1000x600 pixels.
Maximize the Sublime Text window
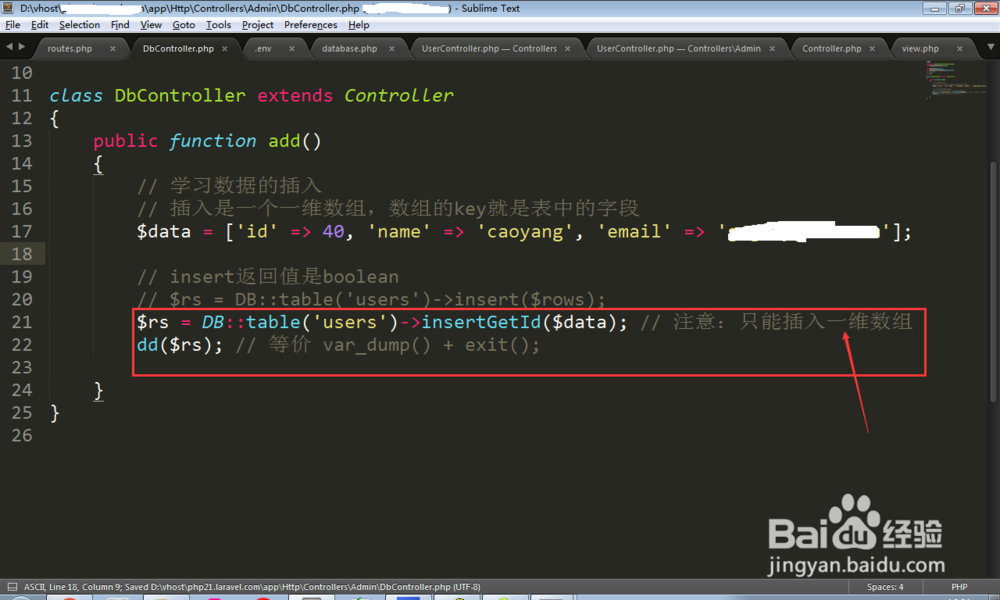point(959,8)
